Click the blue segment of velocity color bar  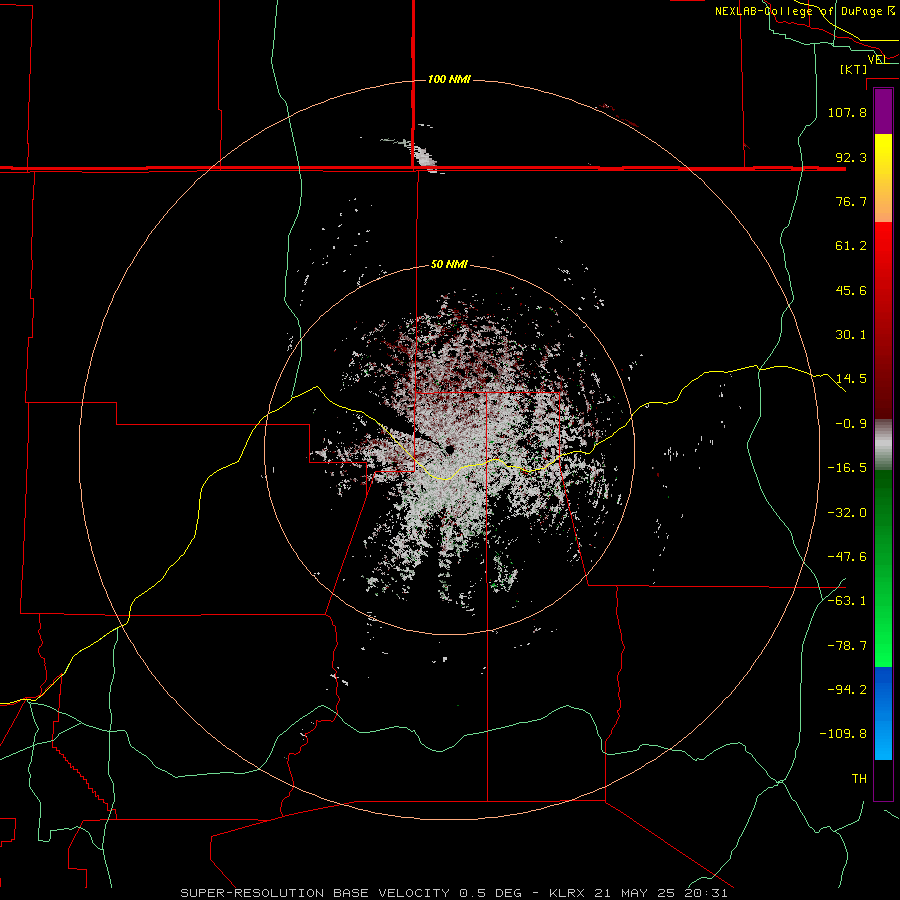883,713
